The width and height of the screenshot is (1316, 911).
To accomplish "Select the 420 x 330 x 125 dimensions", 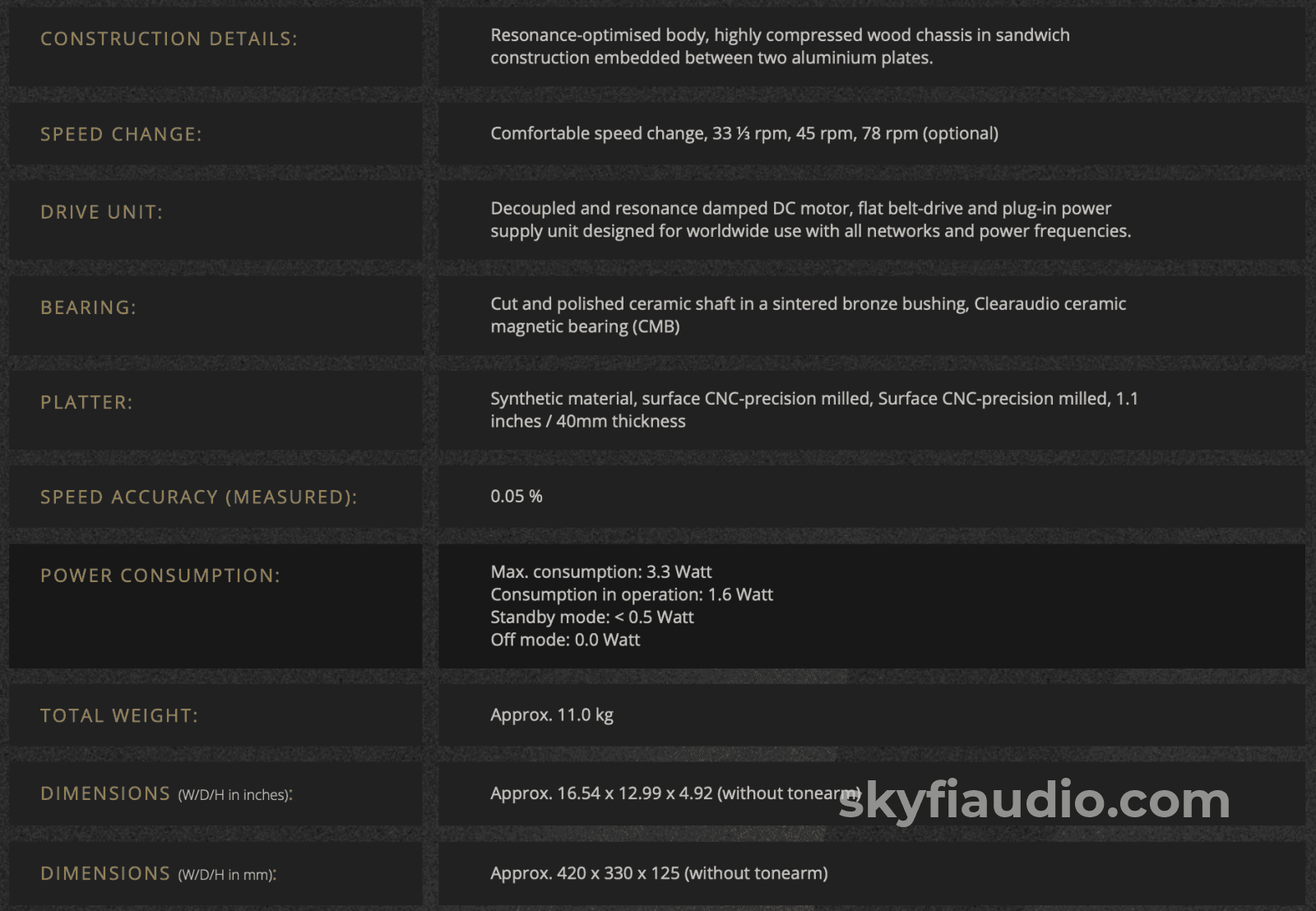I will pos(658,872).
